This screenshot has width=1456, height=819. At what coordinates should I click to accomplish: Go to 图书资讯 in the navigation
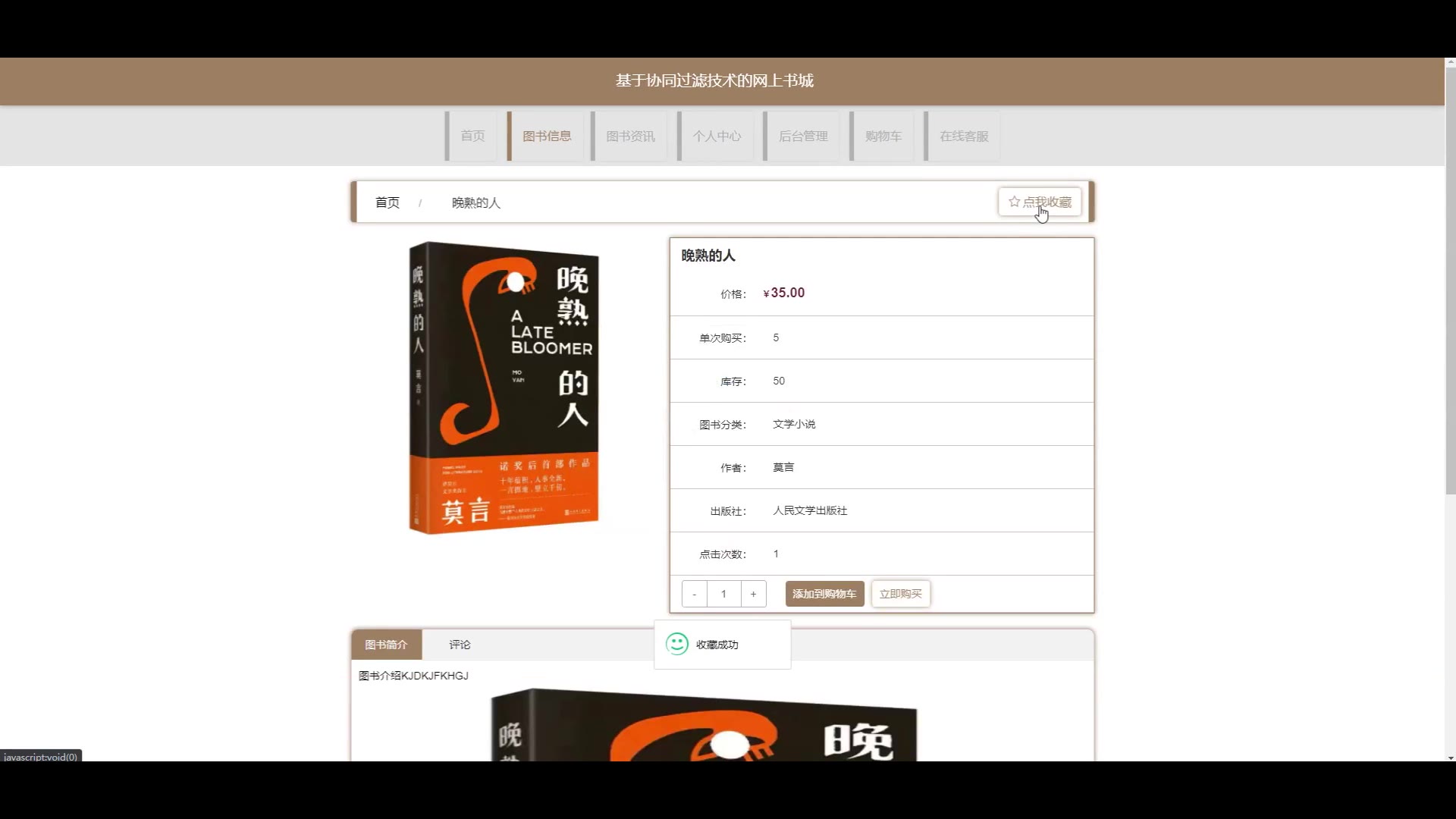pos(630,136)
